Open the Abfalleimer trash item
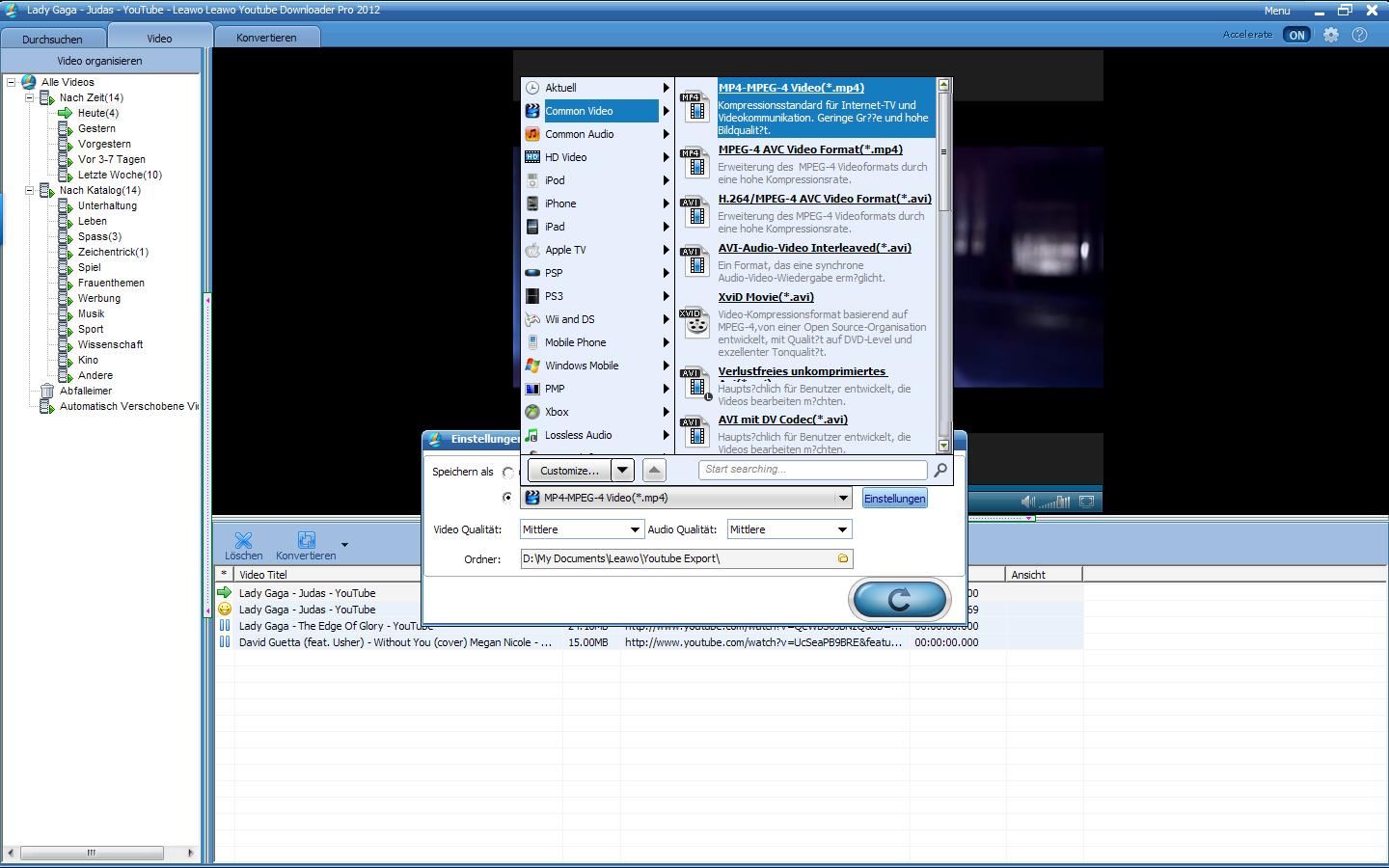 [85, 391]
